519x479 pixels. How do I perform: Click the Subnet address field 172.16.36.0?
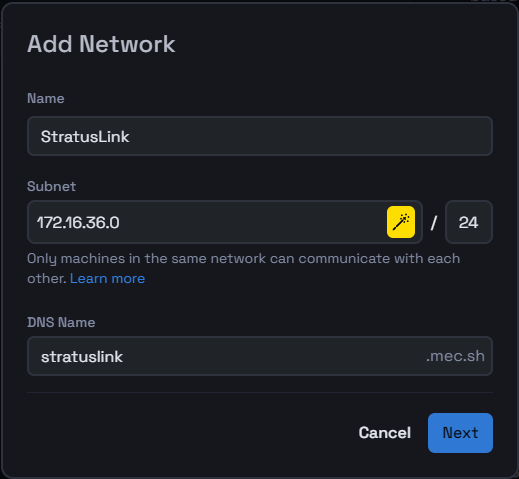click(207, 222)
